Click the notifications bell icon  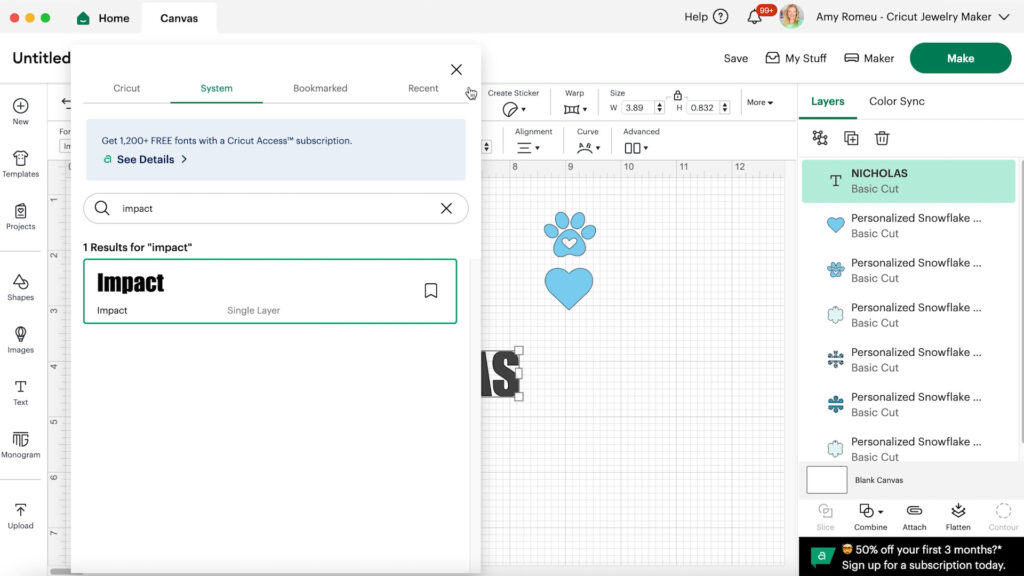[754, 16]
